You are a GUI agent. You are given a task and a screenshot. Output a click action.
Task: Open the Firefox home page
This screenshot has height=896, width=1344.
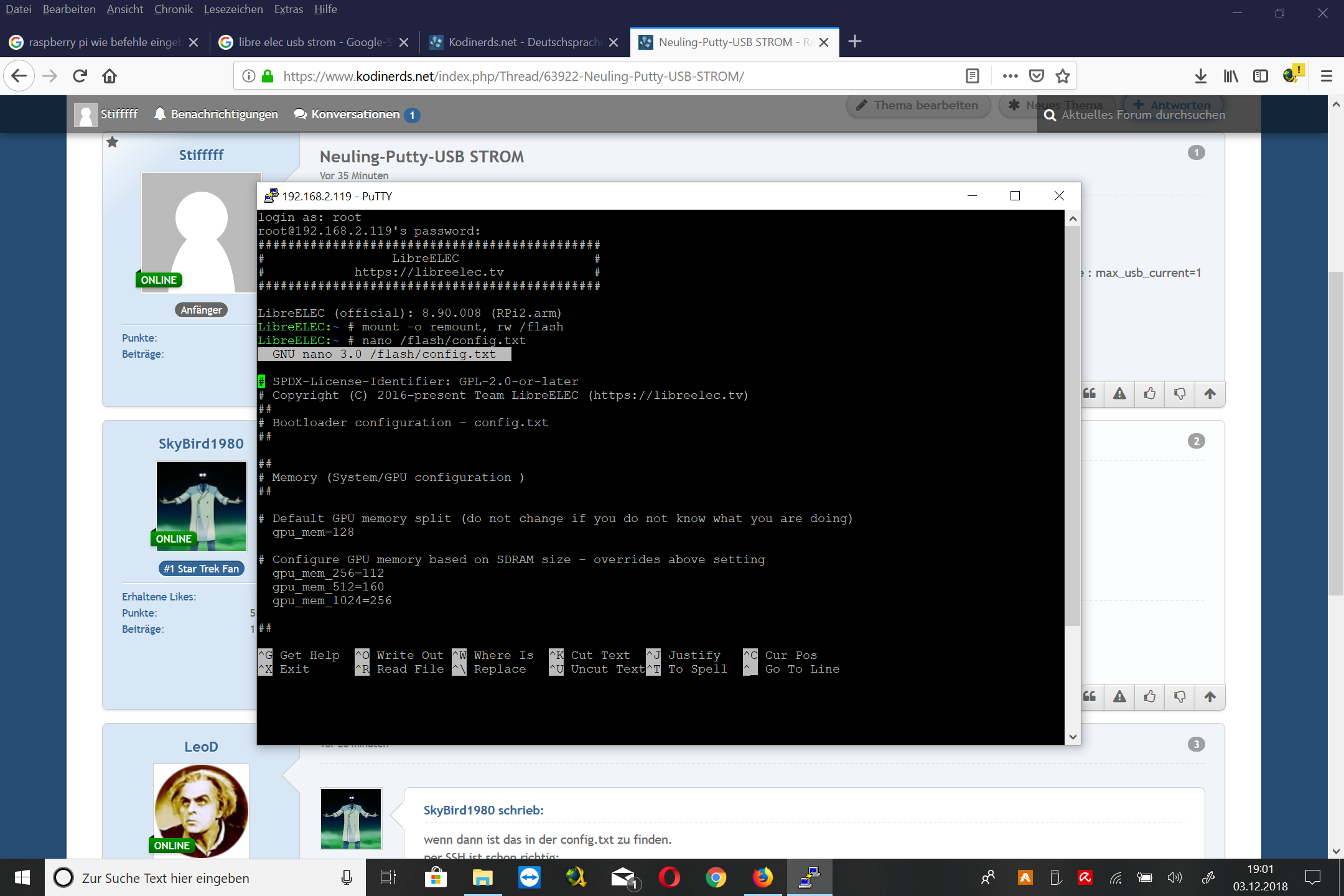click(110, 76)
